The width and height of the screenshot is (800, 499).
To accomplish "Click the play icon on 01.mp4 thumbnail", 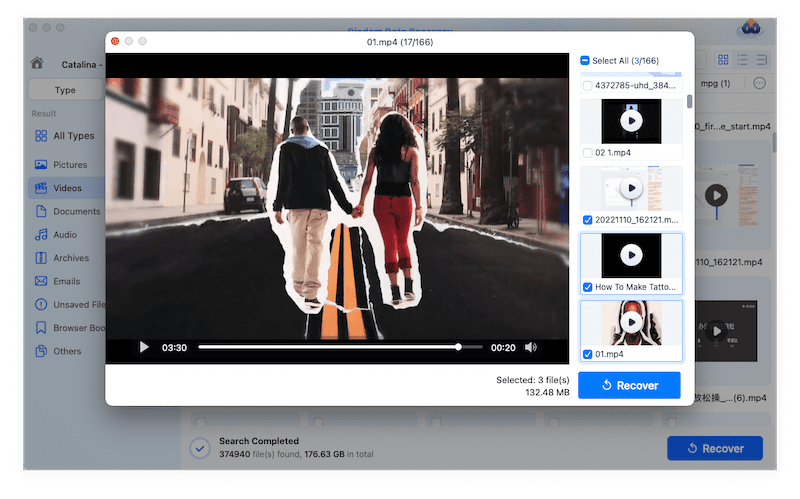I will coord(631,322).
